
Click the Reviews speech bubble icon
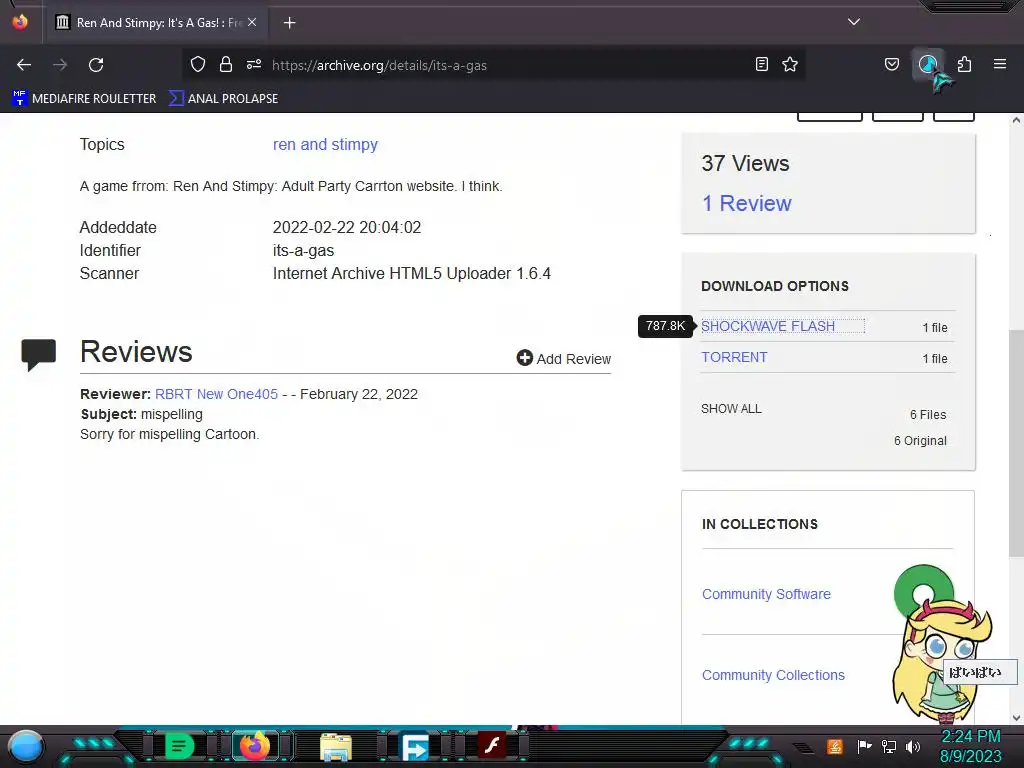click(39, 355)
